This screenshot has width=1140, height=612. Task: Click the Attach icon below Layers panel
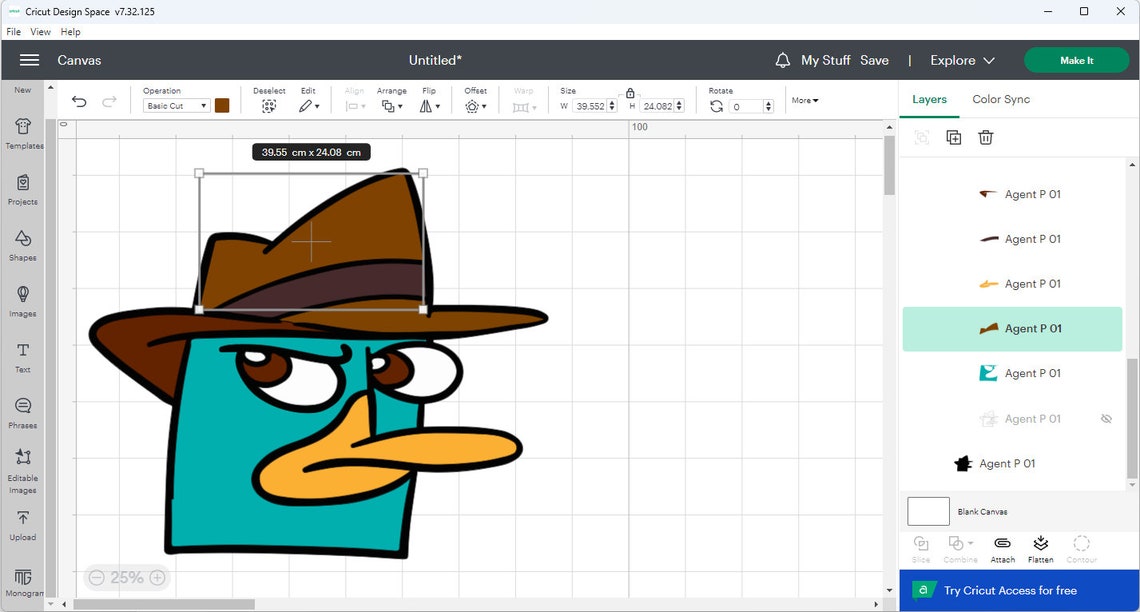tap(1001, 546)
